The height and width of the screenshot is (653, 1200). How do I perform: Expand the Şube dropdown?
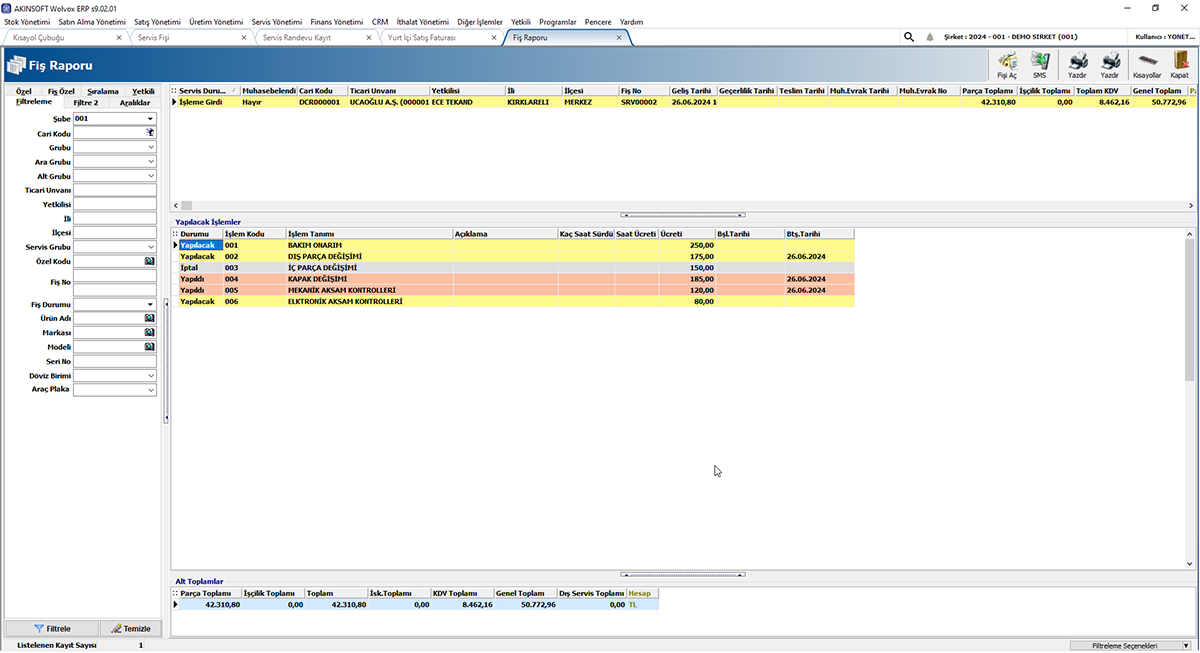(x=150, y=118)
